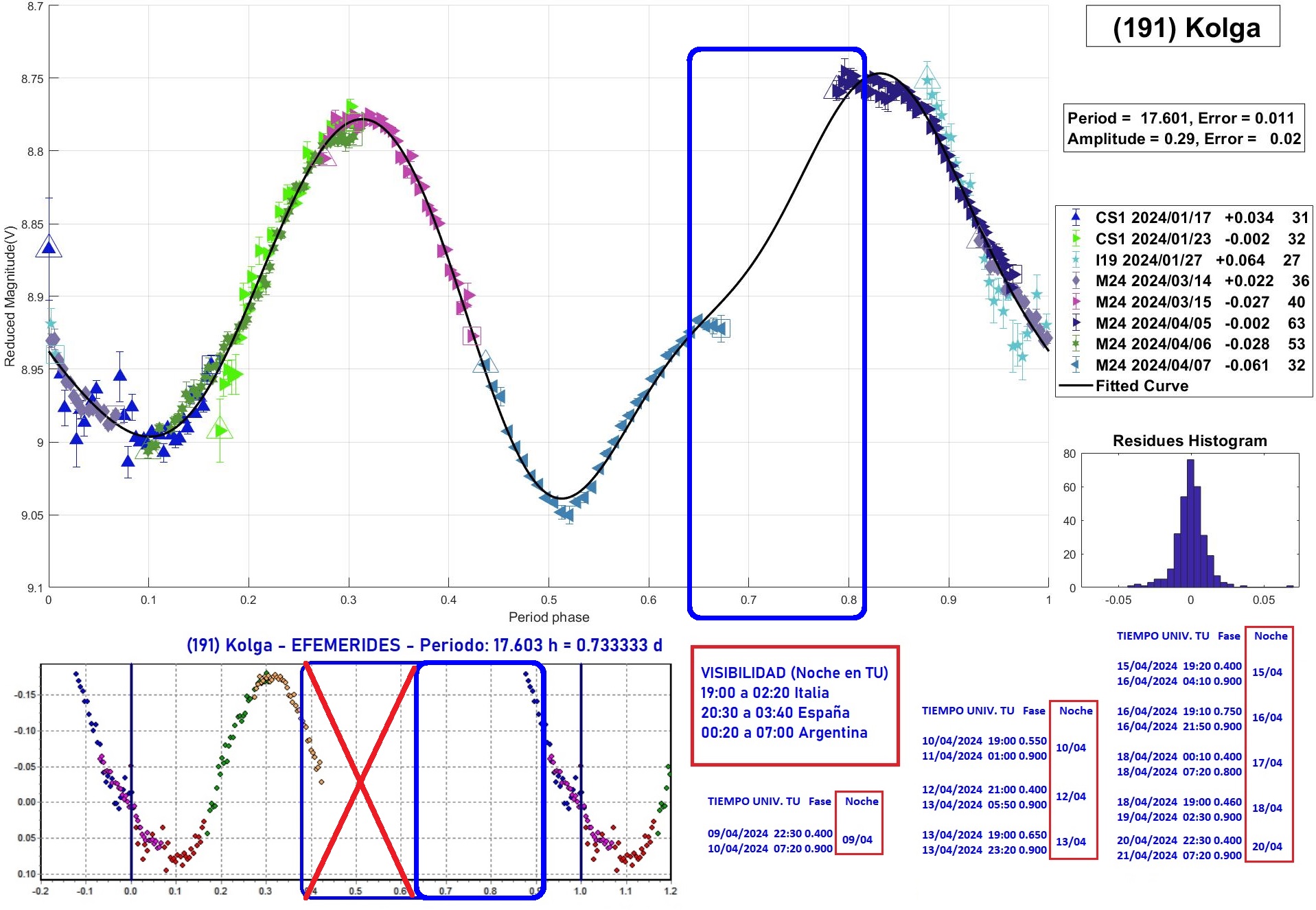Click legend marker for M24 2024/04/07
Viewport: 1316px width, 910px height.
[1076, 365]
